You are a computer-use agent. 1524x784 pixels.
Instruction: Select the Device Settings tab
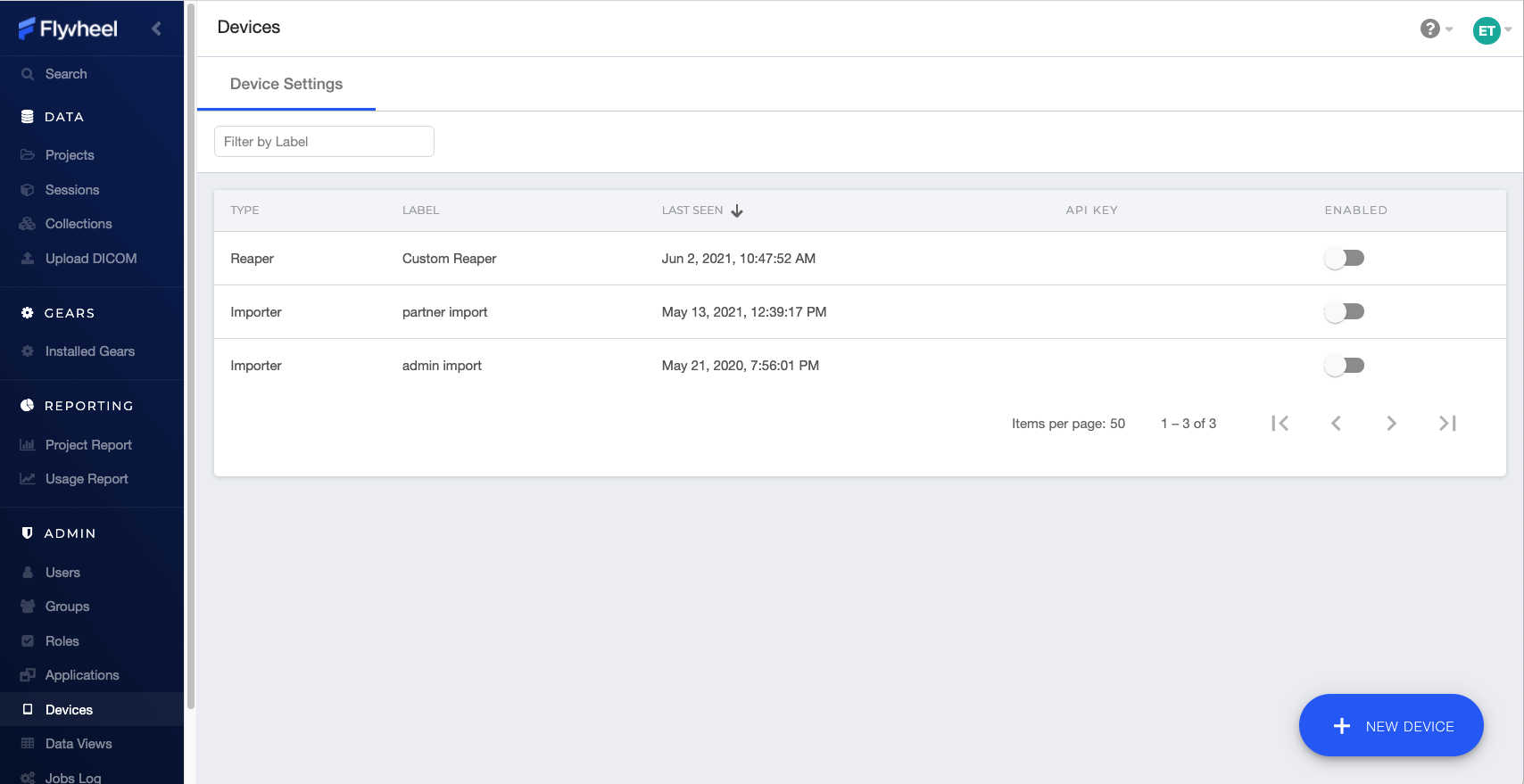[286, 84]
